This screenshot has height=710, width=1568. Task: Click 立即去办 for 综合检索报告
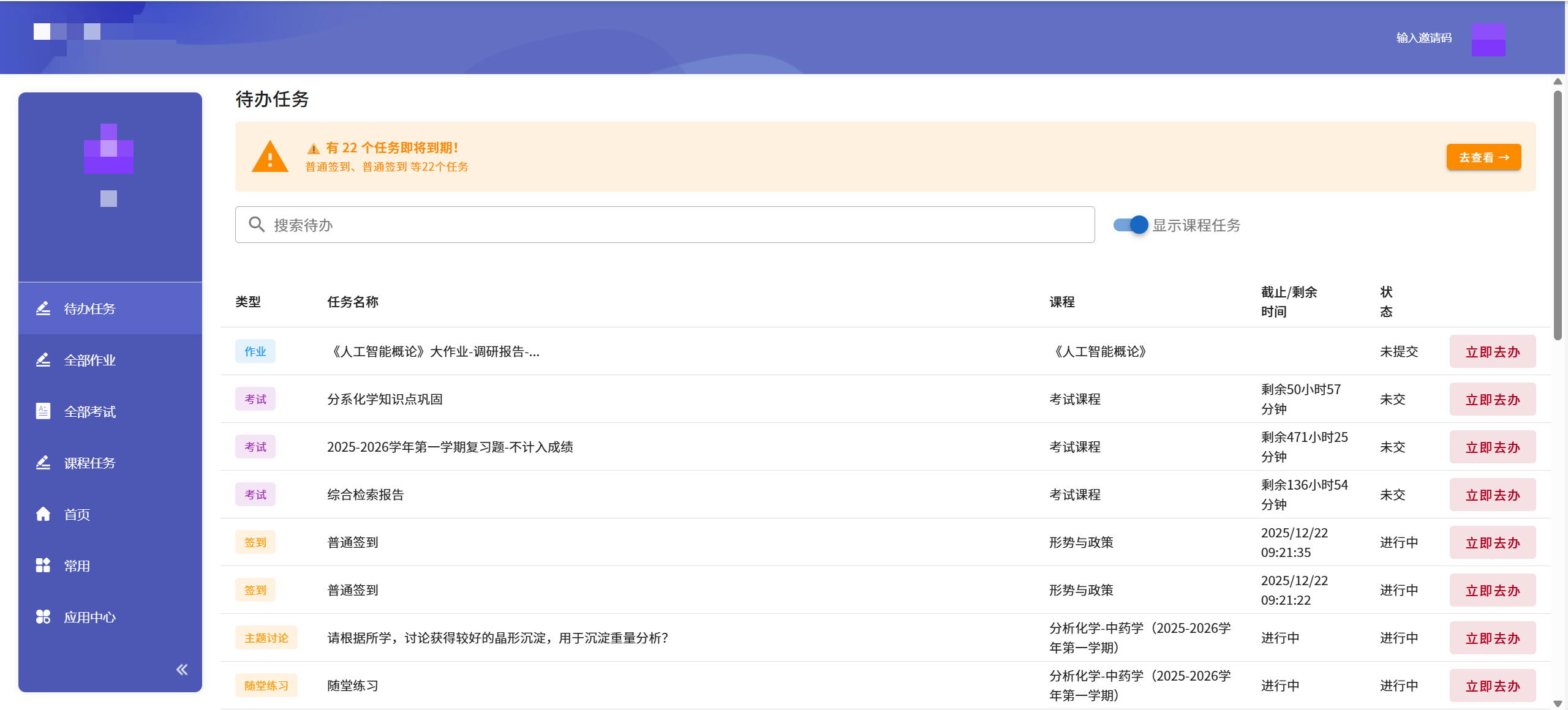pos(1493,494)
